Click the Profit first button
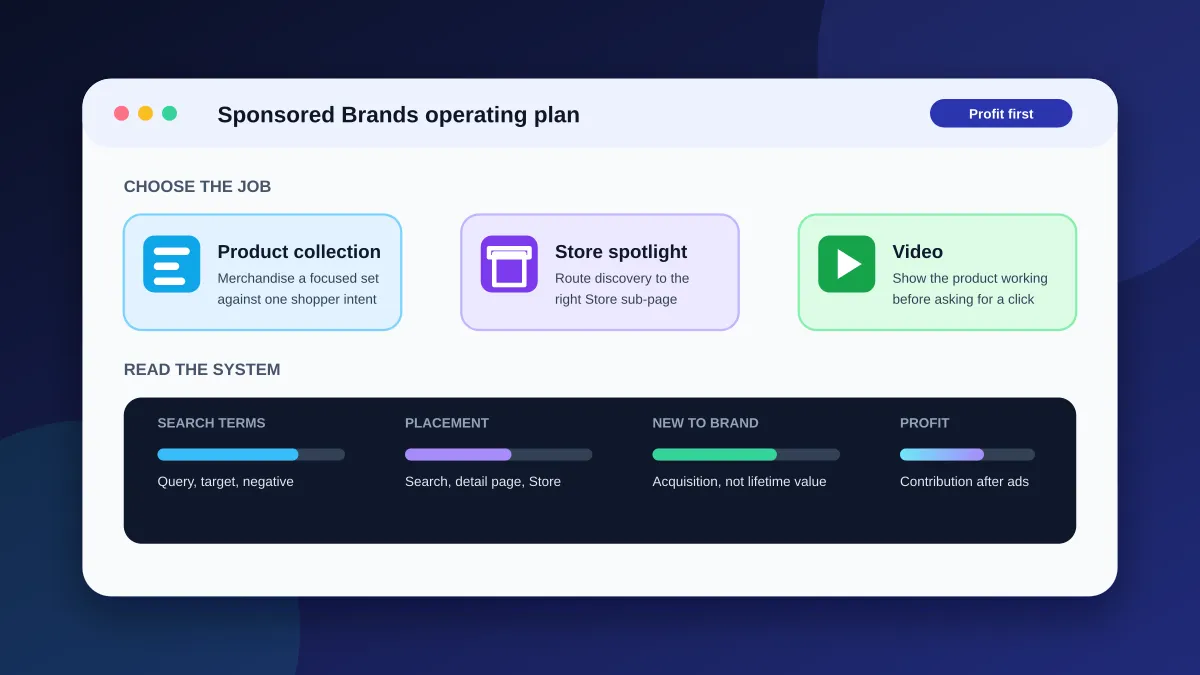The image size is (1200, 675). tap(1001, 113)
